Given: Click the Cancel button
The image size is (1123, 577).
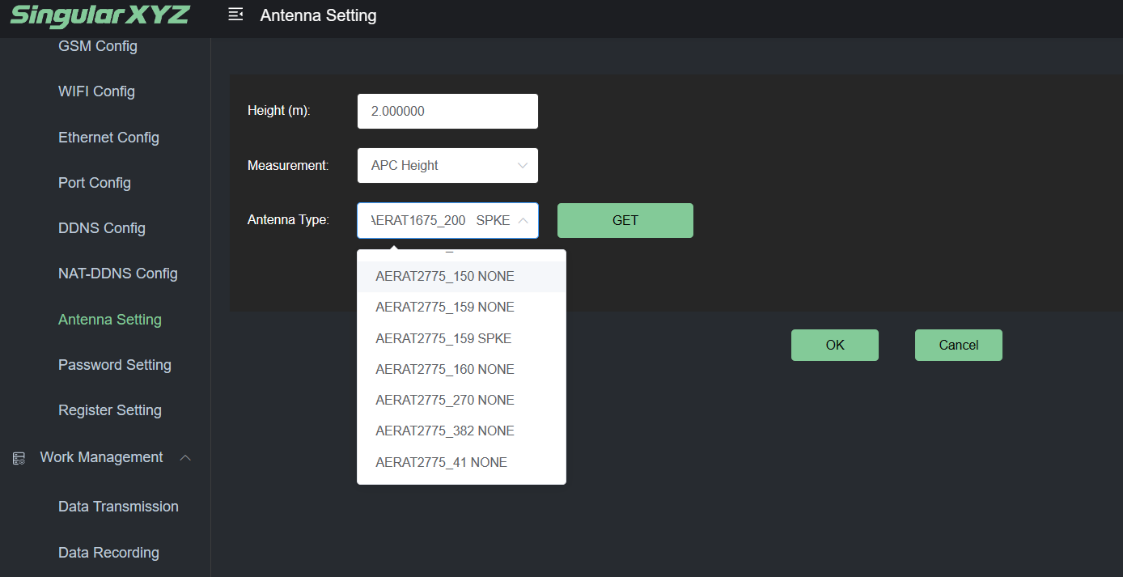Looking at the screenshot, I should [x=957, y=345].
